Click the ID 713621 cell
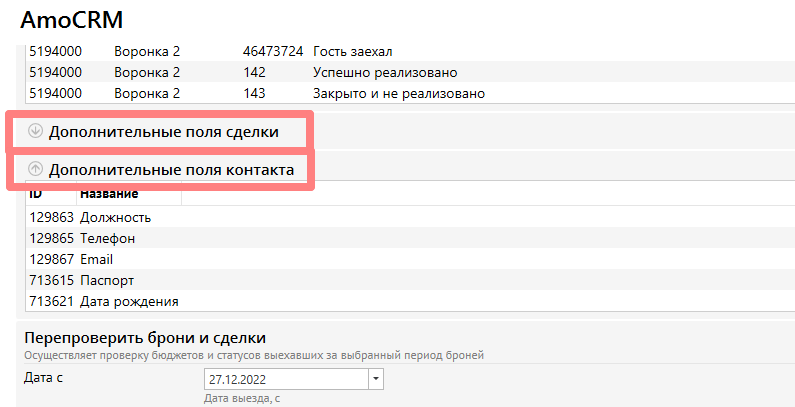The width and height of the screenshot is (795, 407). click(x=52, y=302)
